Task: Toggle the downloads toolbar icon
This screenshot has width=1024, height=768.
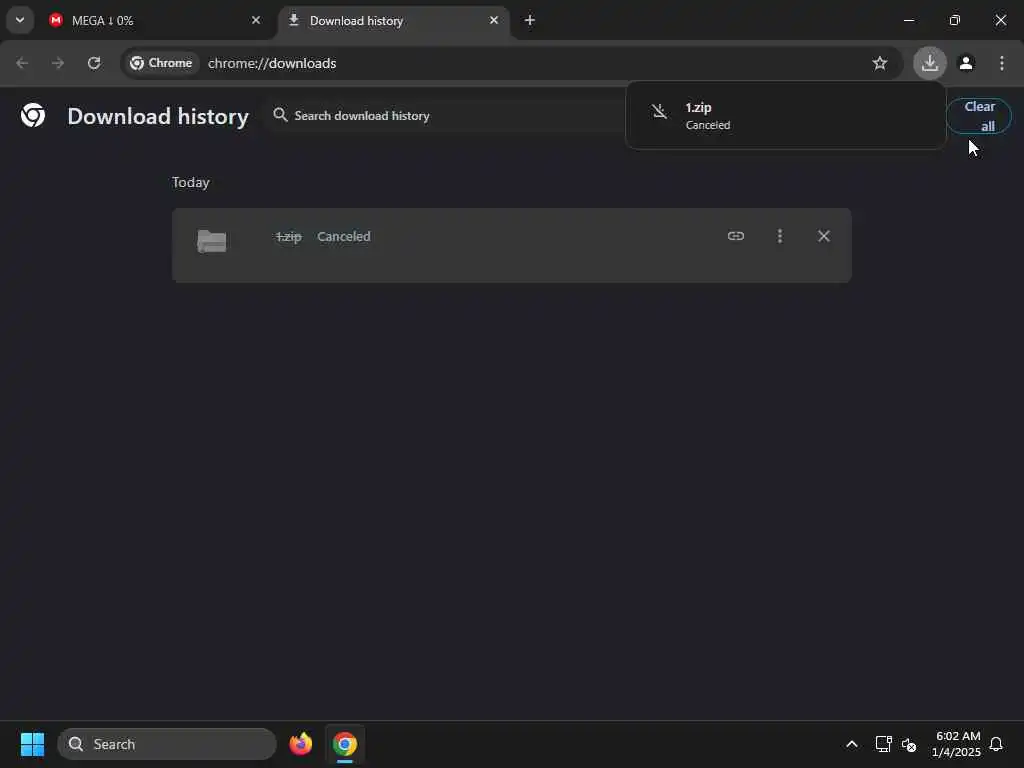Action: click(930, 63)
